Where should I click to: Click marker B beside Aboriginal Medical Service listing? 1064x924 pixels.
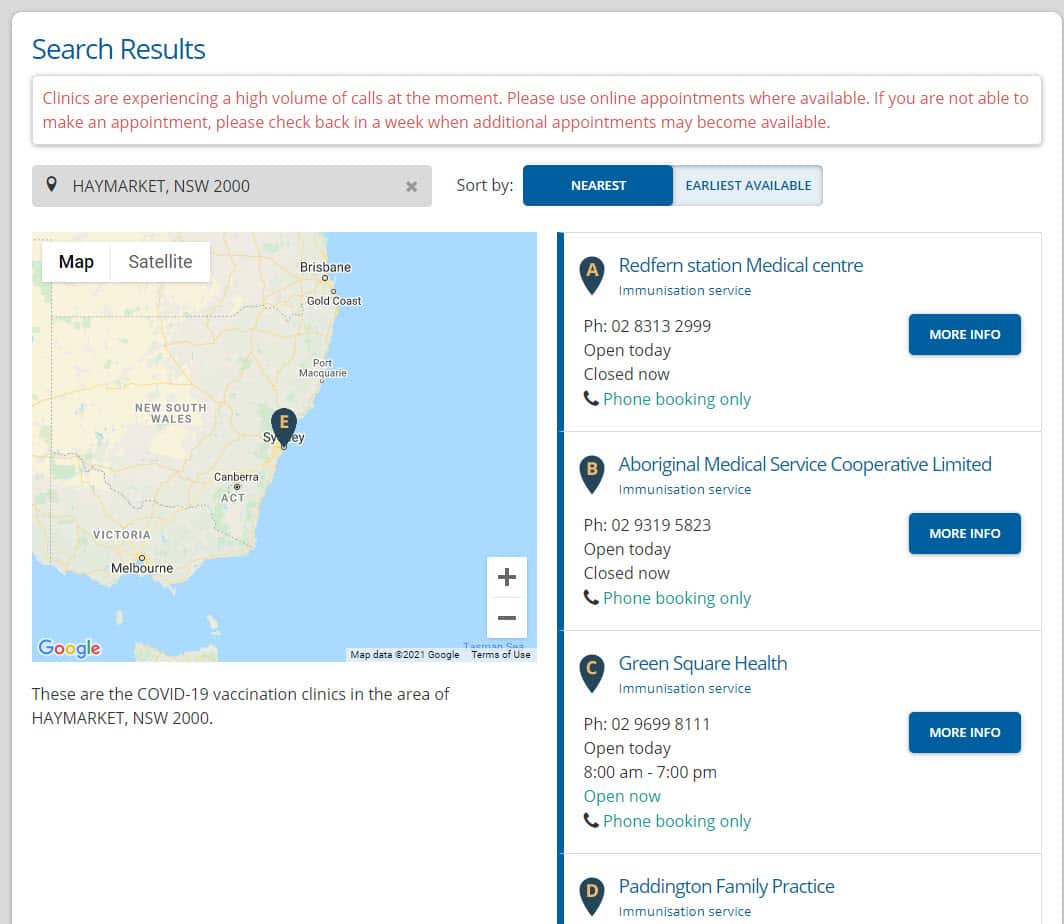click(592, 470)
